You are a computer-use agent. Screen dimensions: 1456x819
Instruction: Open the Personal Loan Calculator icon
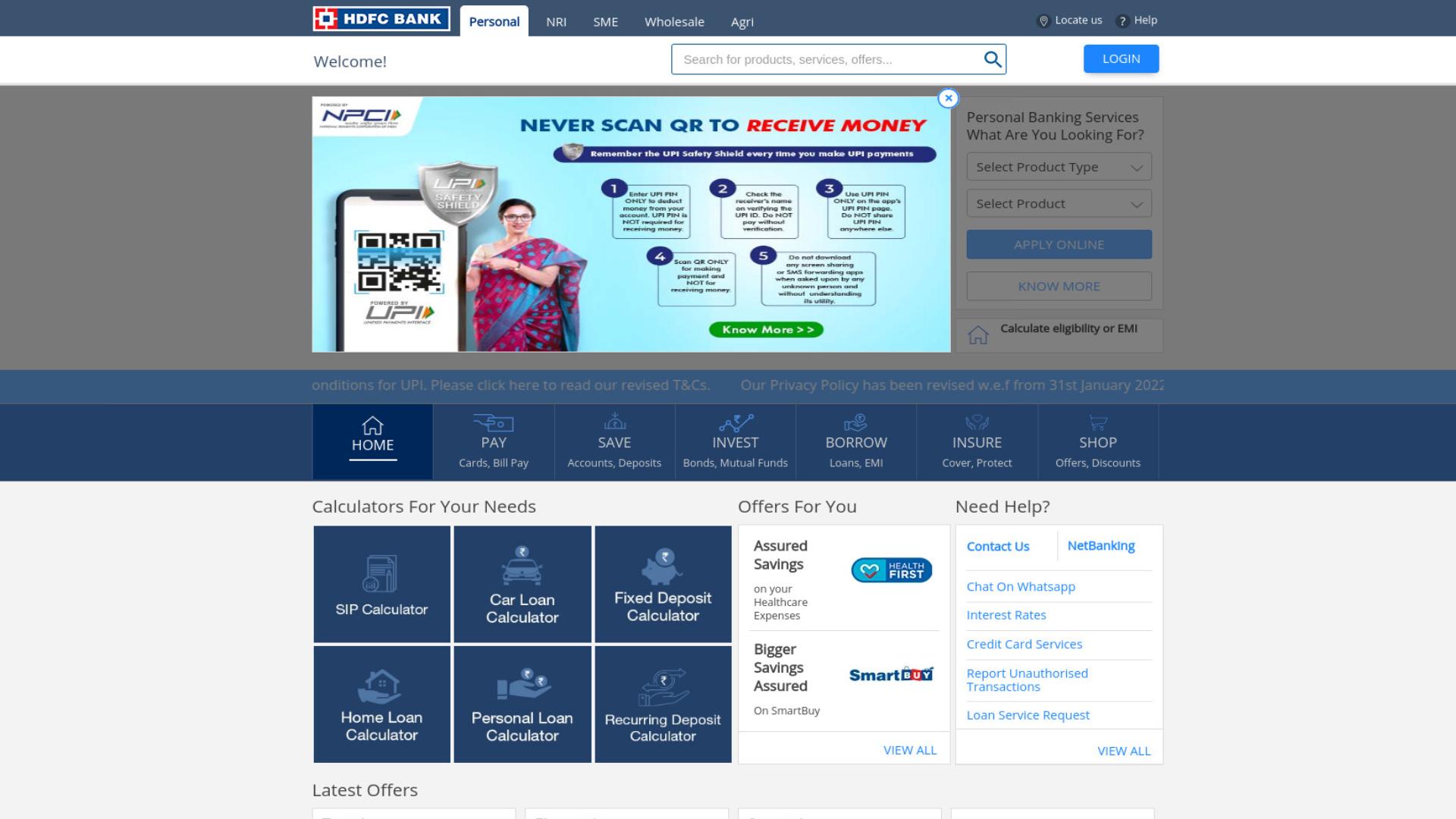pos(523,684)
